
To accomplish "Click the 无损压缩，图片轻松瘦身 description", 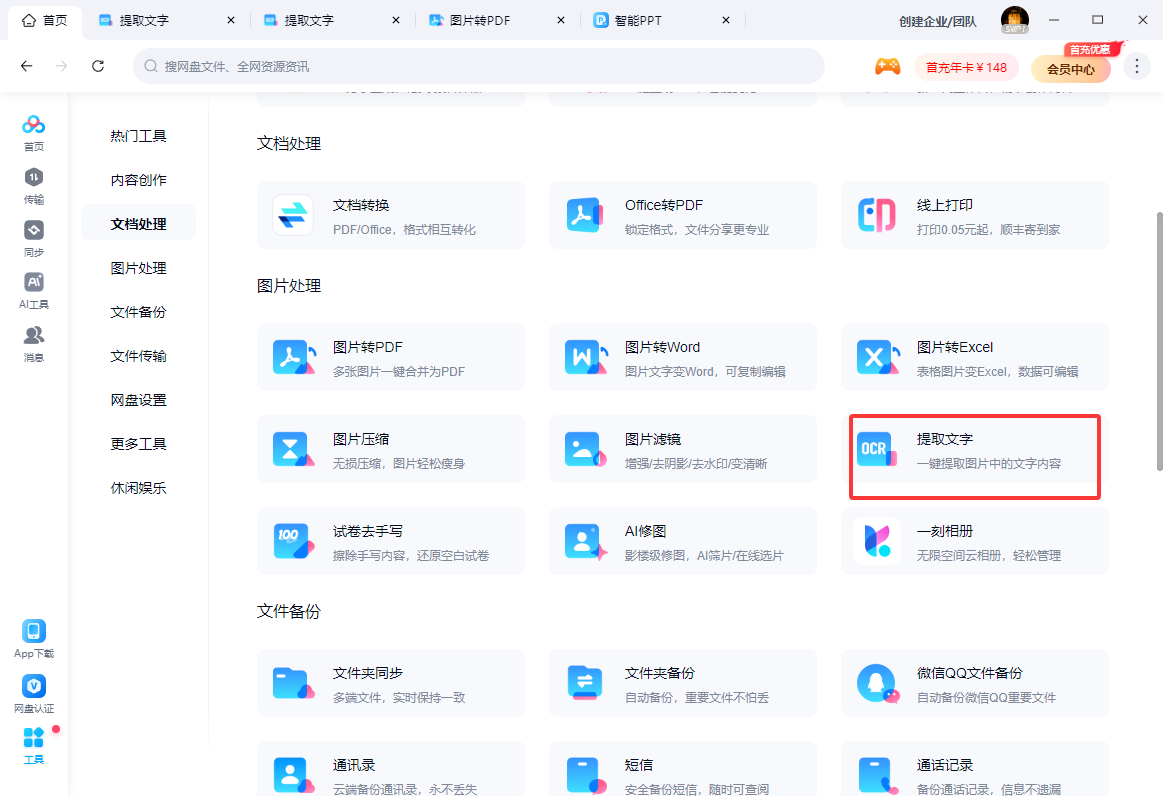I will 399,464.
